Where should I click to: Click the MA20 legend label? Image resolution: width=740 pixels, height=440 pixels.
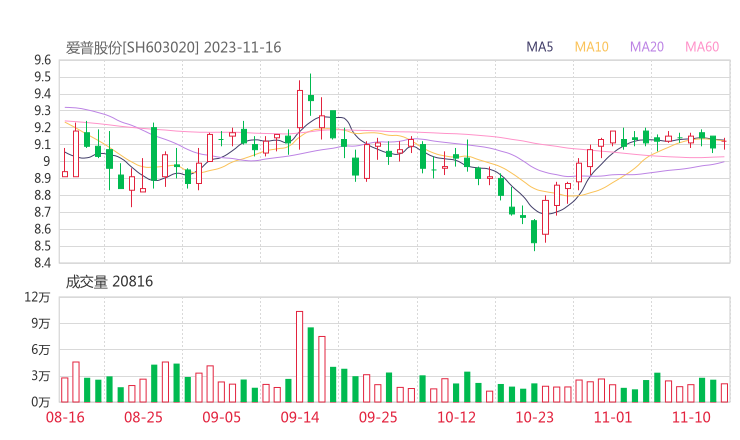coord(647,47)
